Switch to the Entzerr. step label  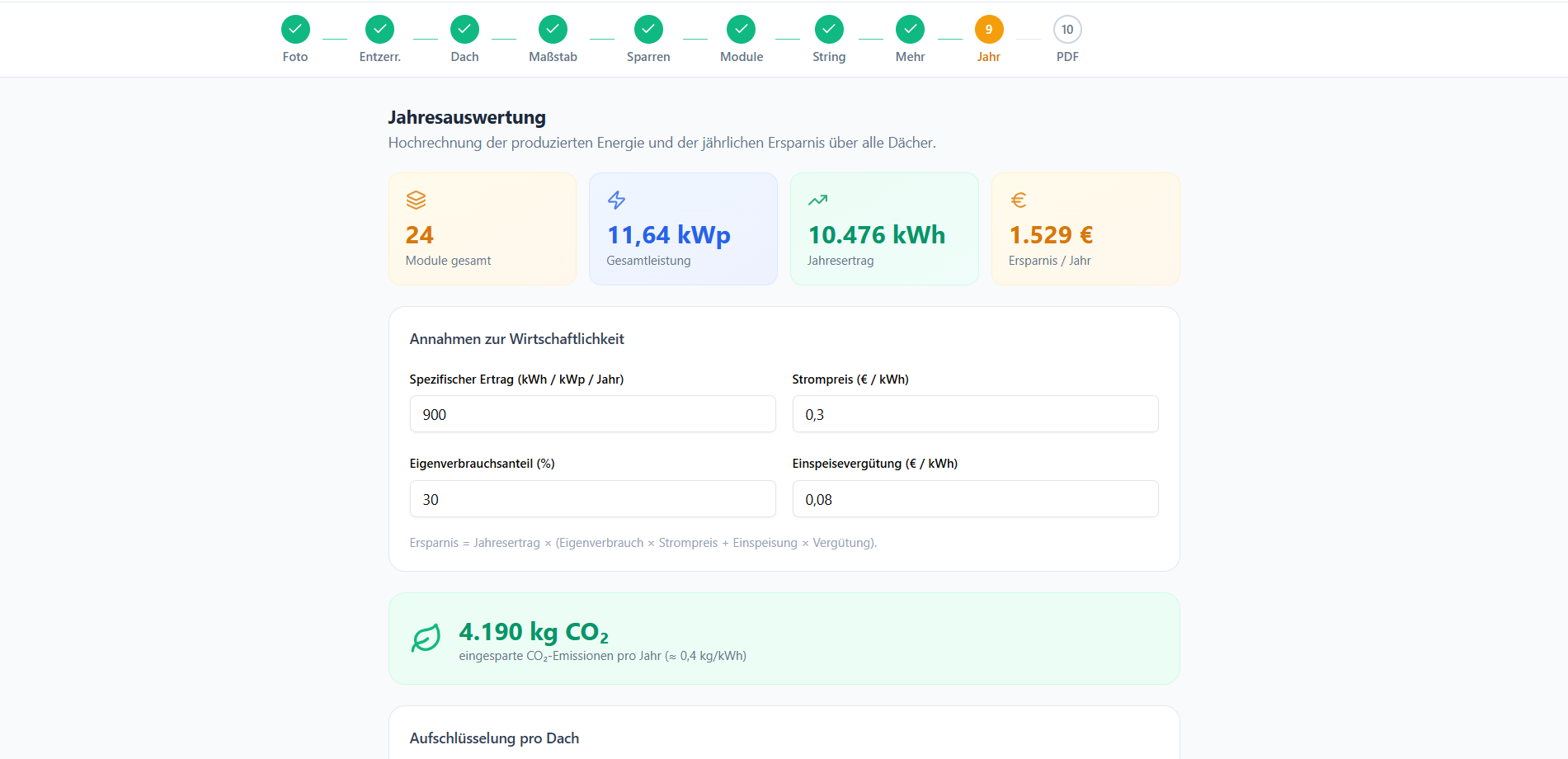pyautogui.click(x=380, y=57)
